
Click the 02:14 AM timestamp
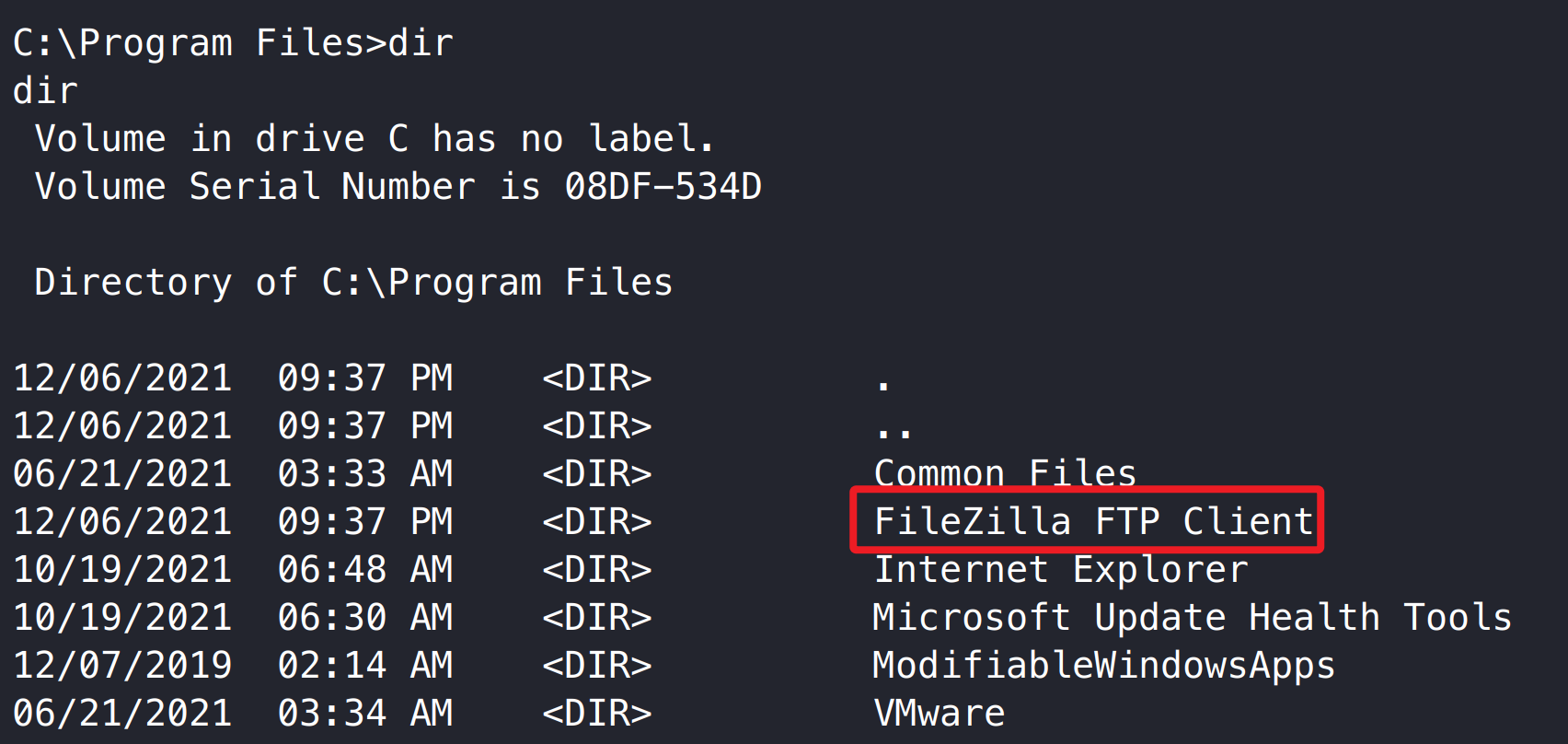(x=364, y=665)
